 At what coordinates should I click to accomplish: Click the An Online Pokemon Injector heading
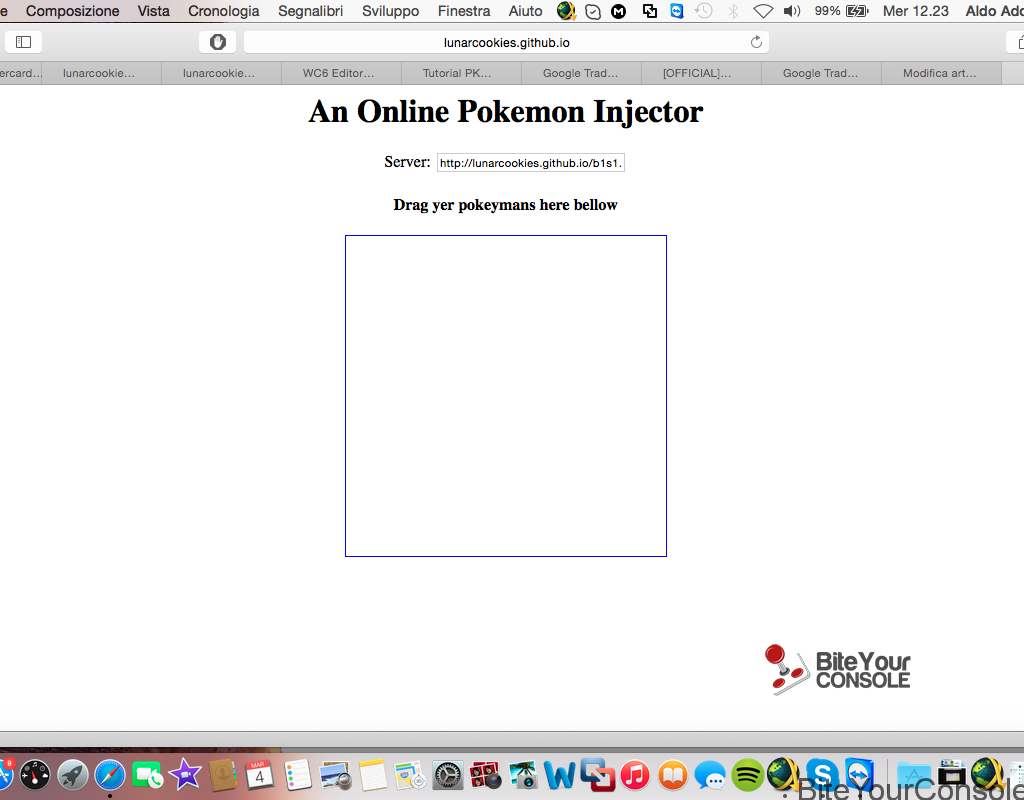tap(505, 112)
